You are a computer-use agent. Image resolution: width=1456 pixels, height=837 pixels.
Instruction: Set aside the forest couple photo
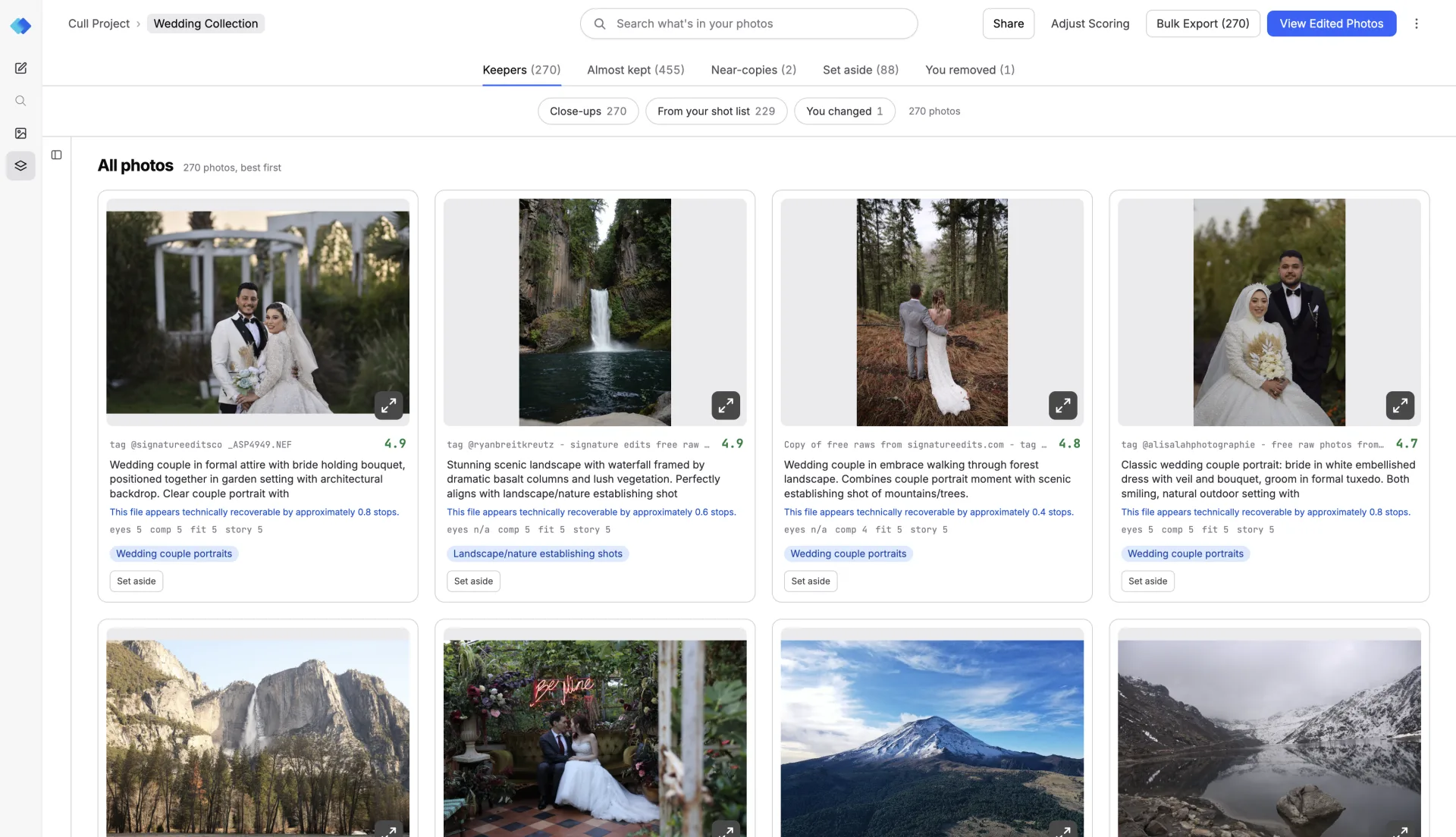pos(811,581)
